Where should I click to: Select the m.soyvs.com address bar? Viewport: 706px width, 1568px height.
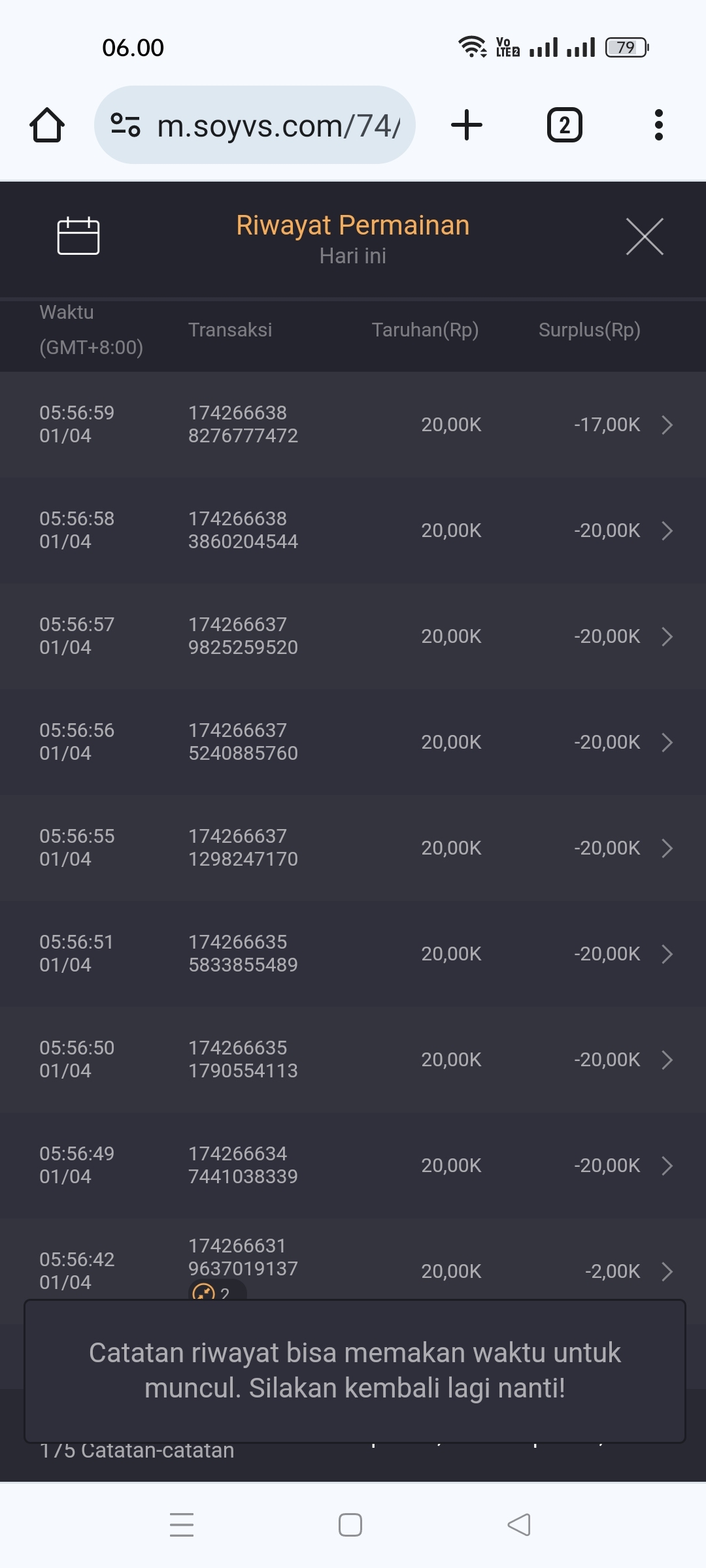click(x=278, y=125)
